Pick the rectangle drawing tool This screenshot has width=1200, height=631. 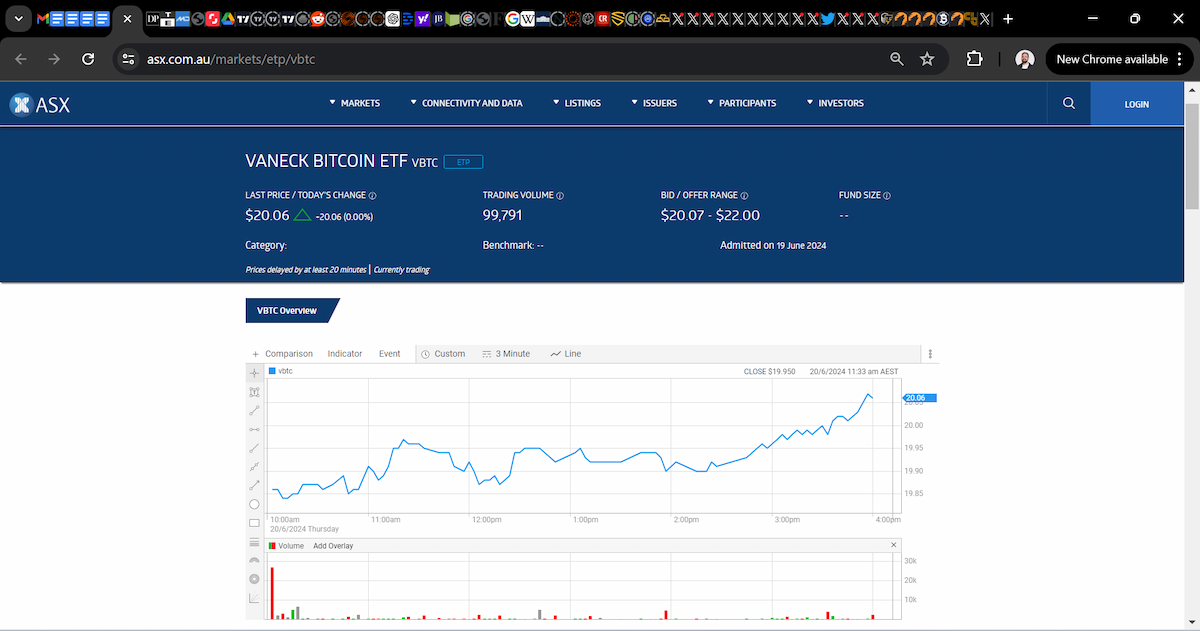(254, 523)
